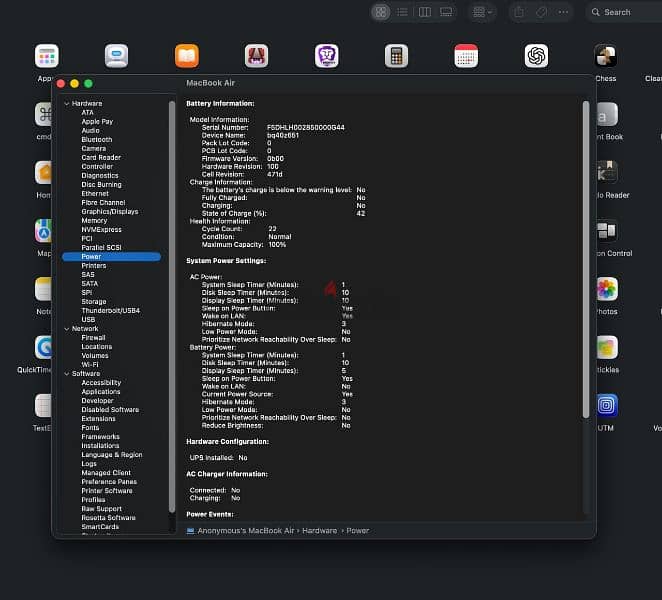The width and height of the screenshot is (662, 600).
Task: Close the MacBook Air System Information window
Action: [x=61, y=84]
